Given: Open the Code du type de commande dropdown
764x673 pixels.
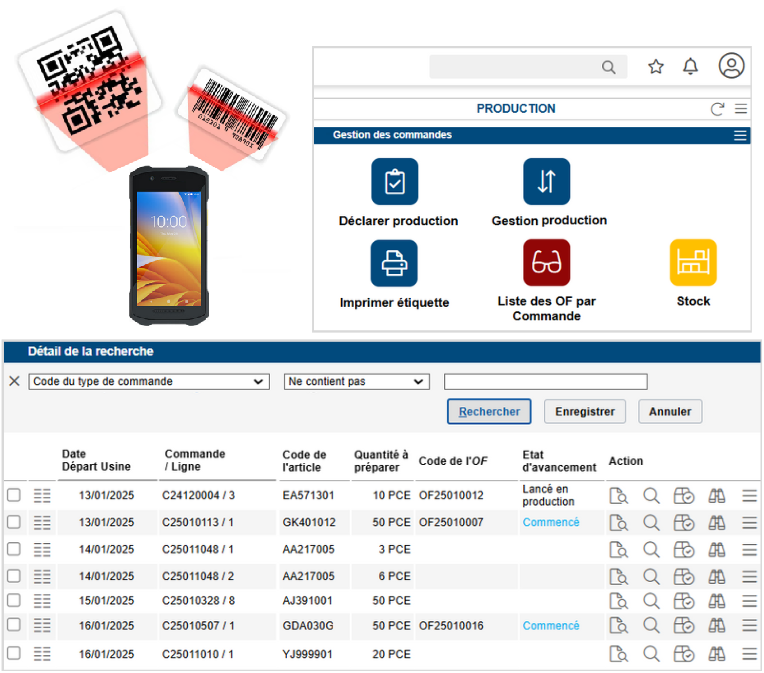Looking at the screenshot, I should pyautogui.click(x=149, y=382).
